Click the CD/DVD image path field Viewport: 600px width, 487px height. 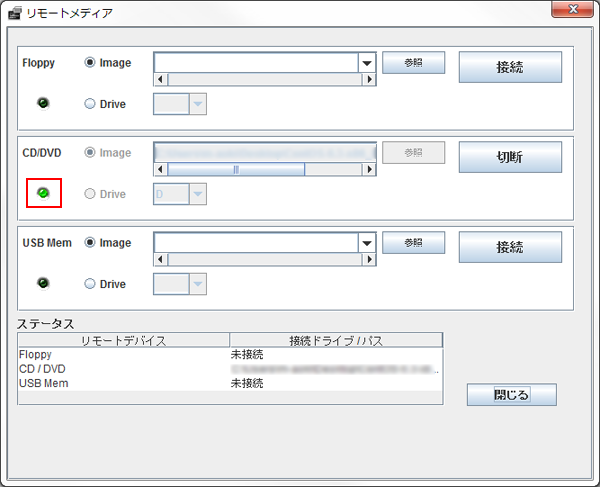click(x=265, y=153)
